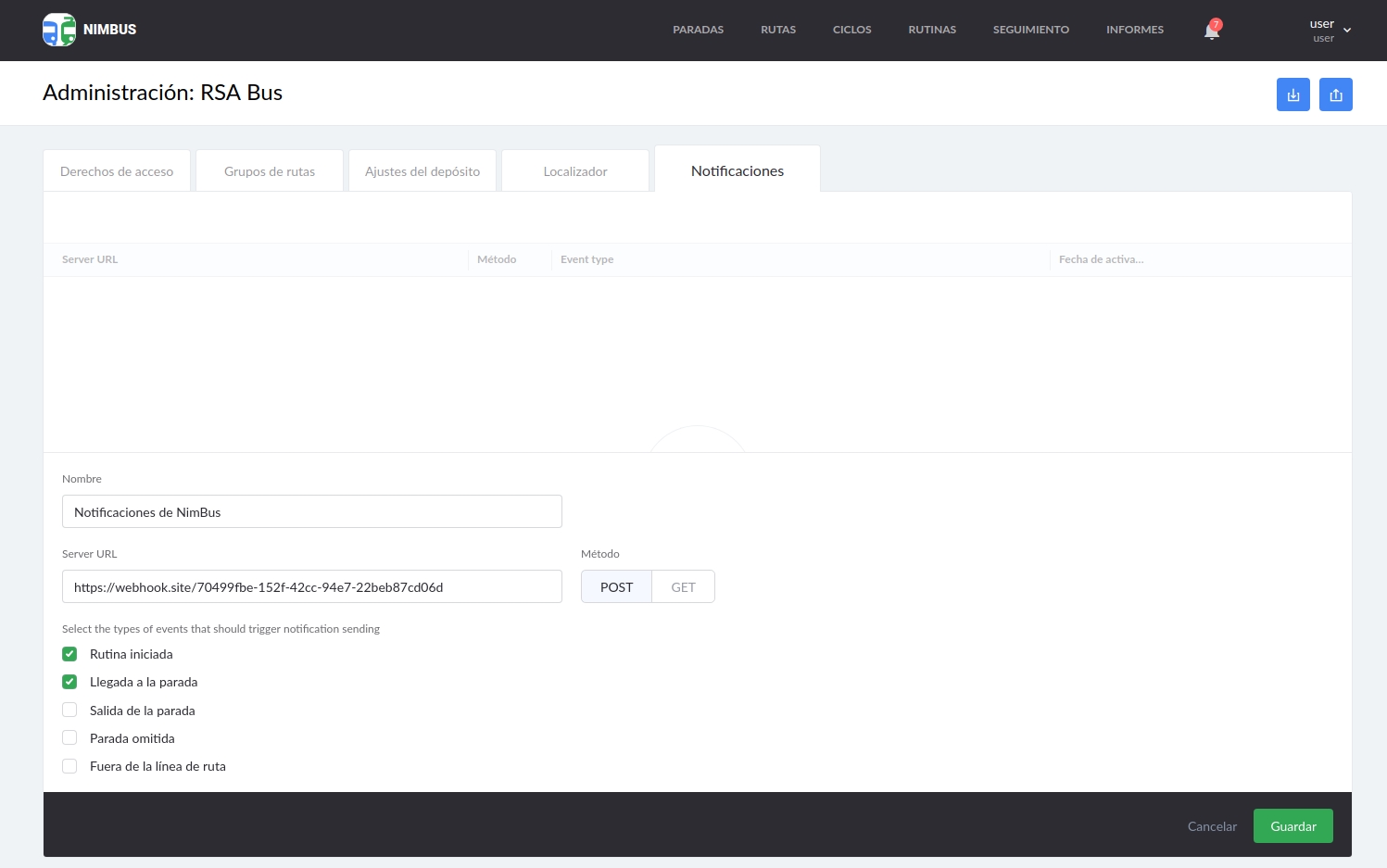The height and width of the screenshot is (868, 1387).
Task: Switch to the Grupos de rutas tab
Action: pos(269,170)
